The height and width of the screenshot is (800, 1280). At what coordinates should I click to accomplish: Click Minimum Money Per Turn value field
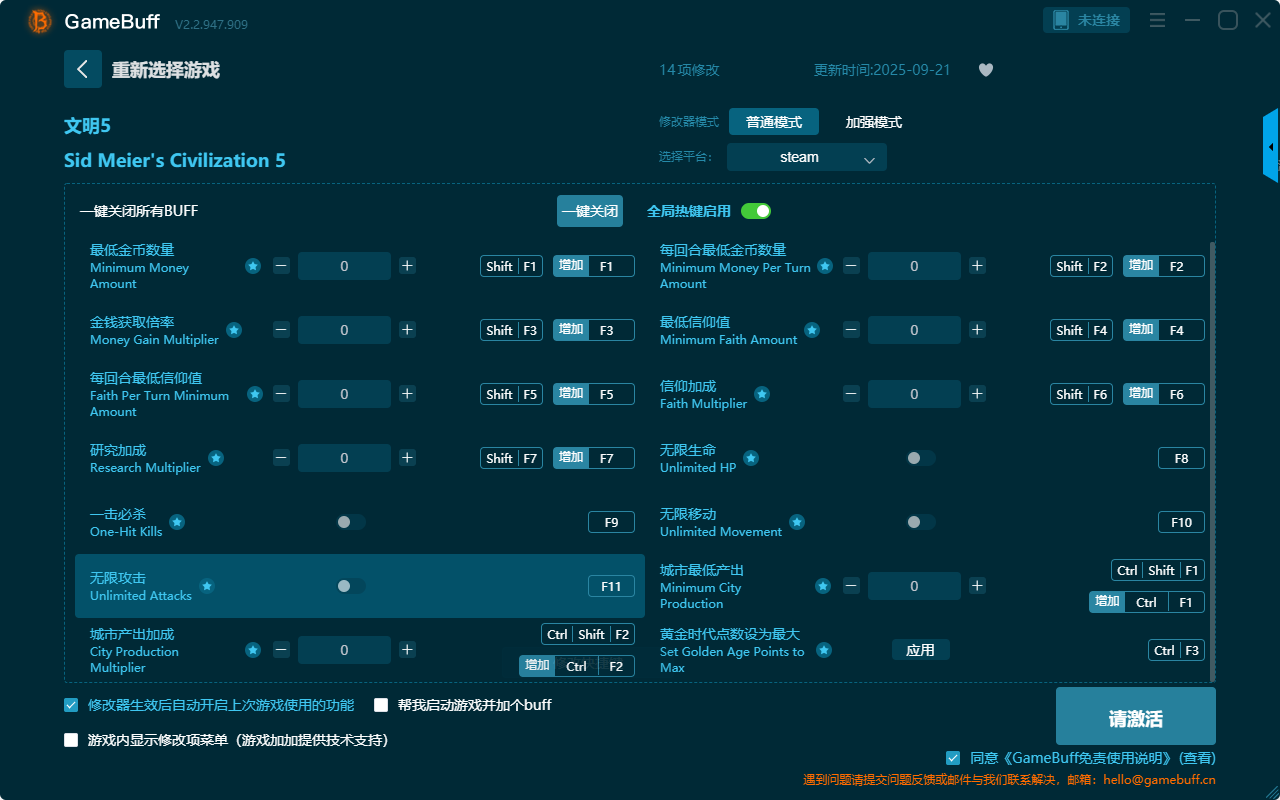click(x=914, y=266)
